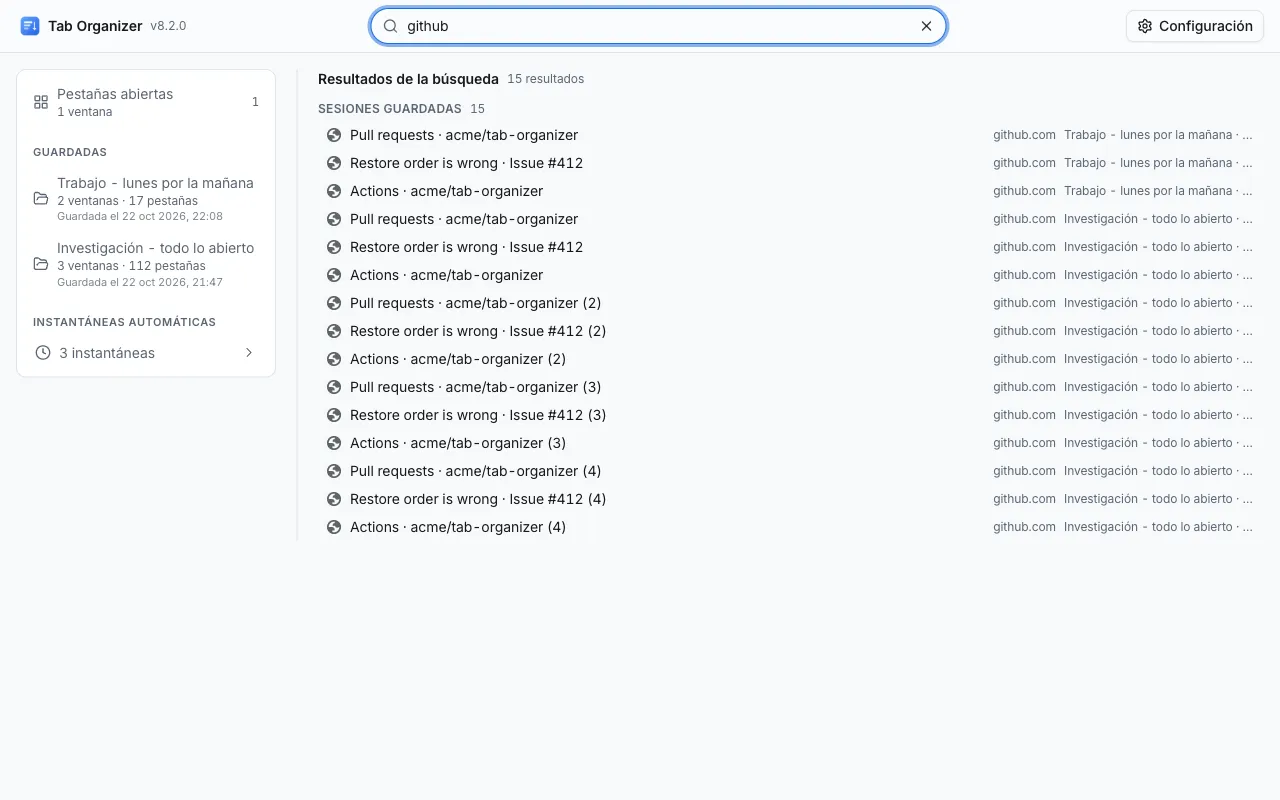Click globe icon beside Actions · acme/tab-organizer (3)
1280x800 pixels.
[334, 443]
